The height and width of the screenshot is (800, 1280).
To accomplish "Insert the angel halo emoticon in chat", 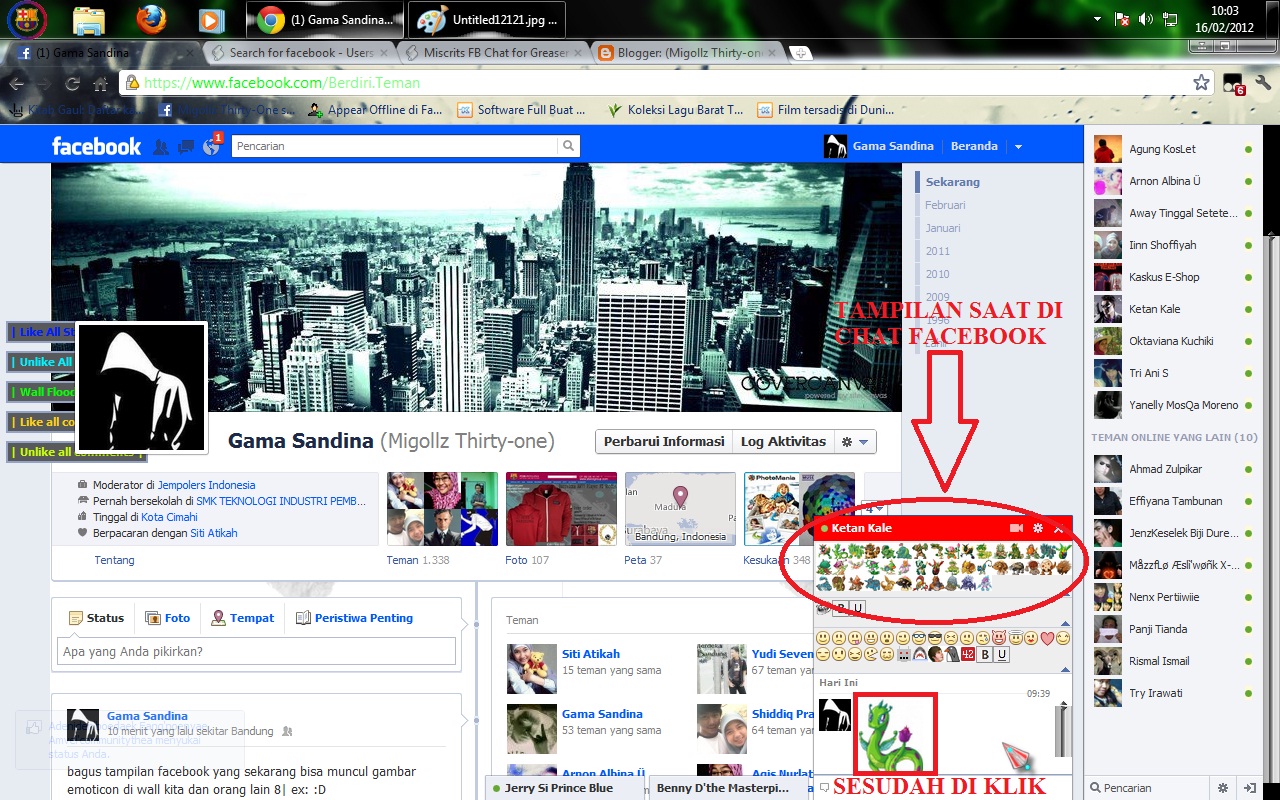I will click(x=1016, y=637).
